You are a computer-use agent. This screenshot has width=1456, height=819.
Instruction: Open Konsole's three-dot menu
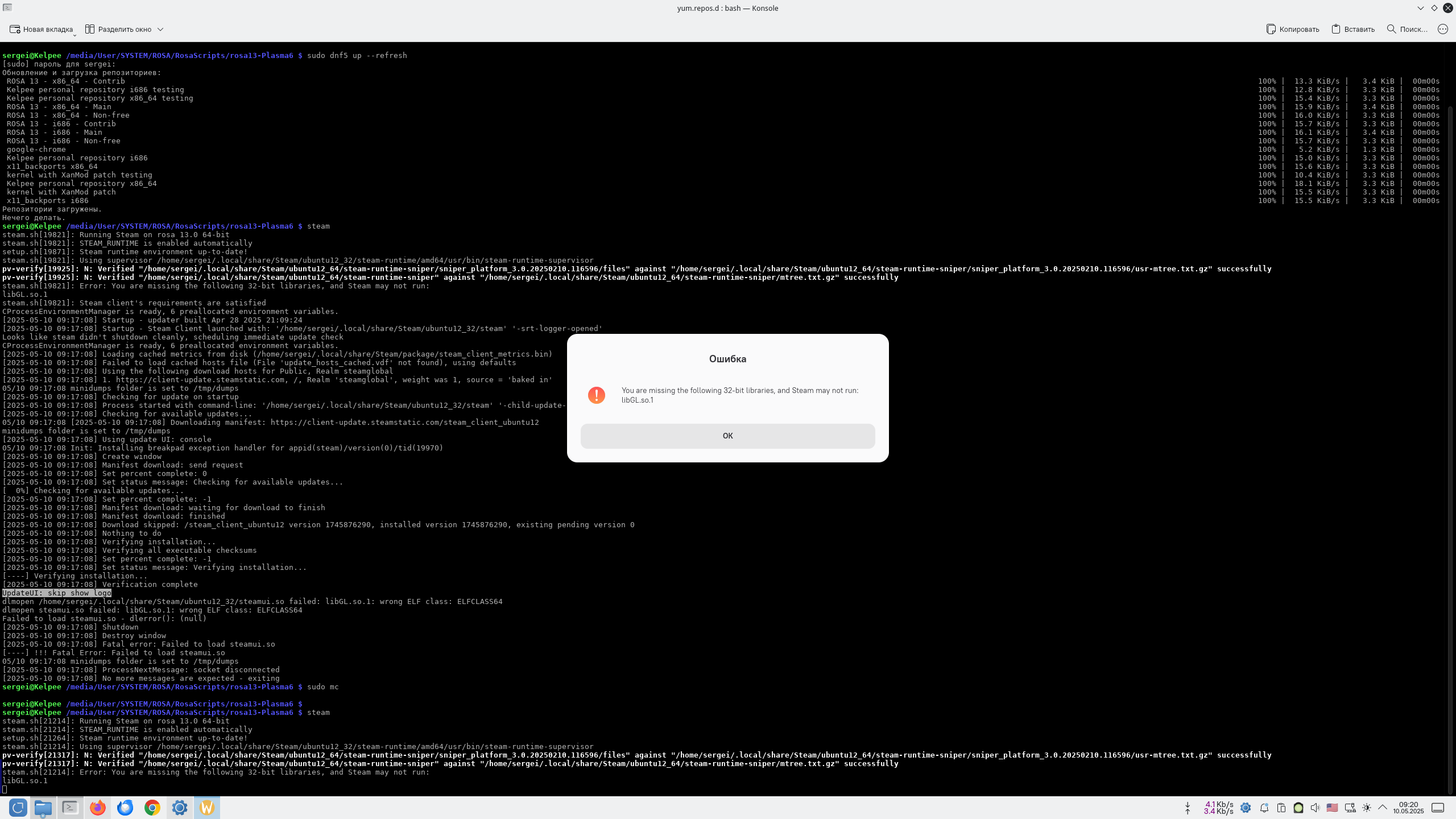[x=1443, y=29]
